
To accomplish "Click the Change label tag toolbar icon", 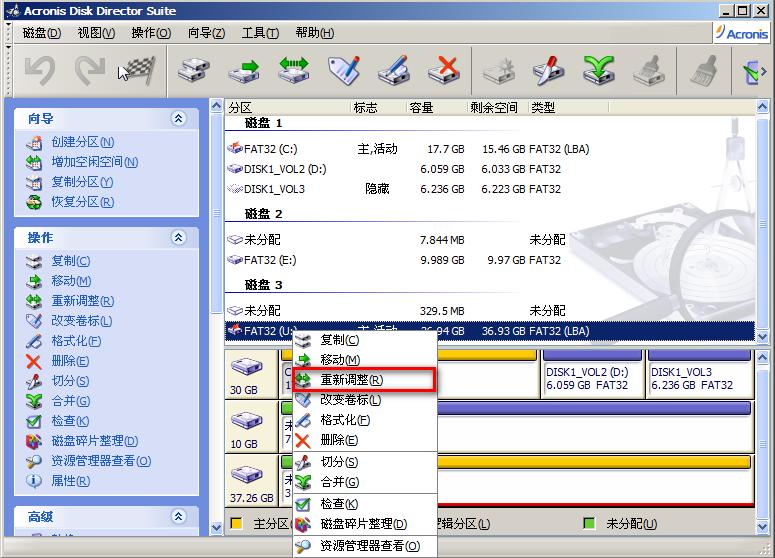I will click(344, 71).
